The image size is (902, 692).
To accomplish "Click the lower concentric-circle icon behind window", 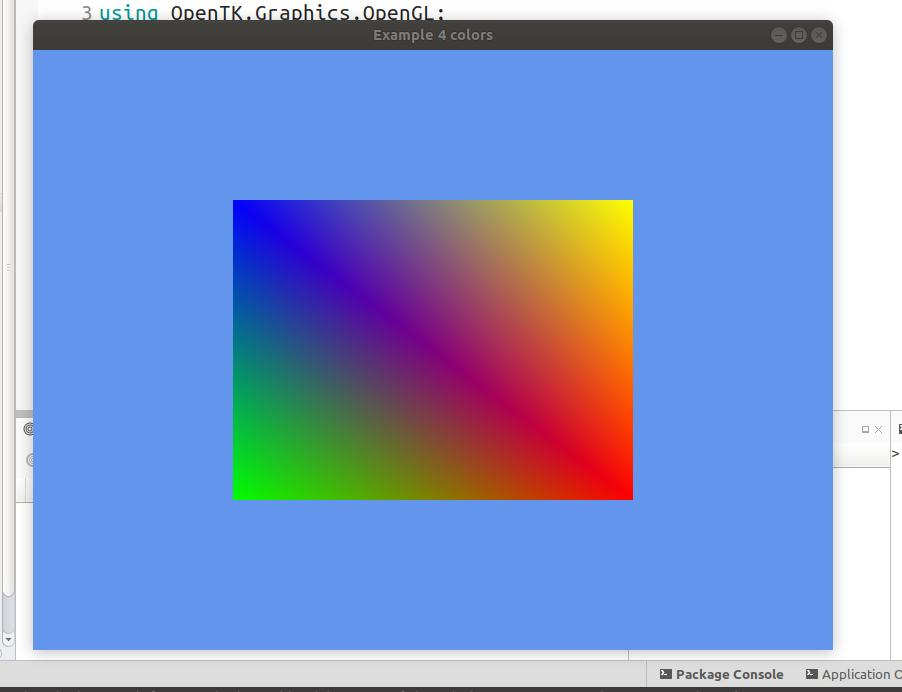I will pyautogui.click(x=30, y=460).
